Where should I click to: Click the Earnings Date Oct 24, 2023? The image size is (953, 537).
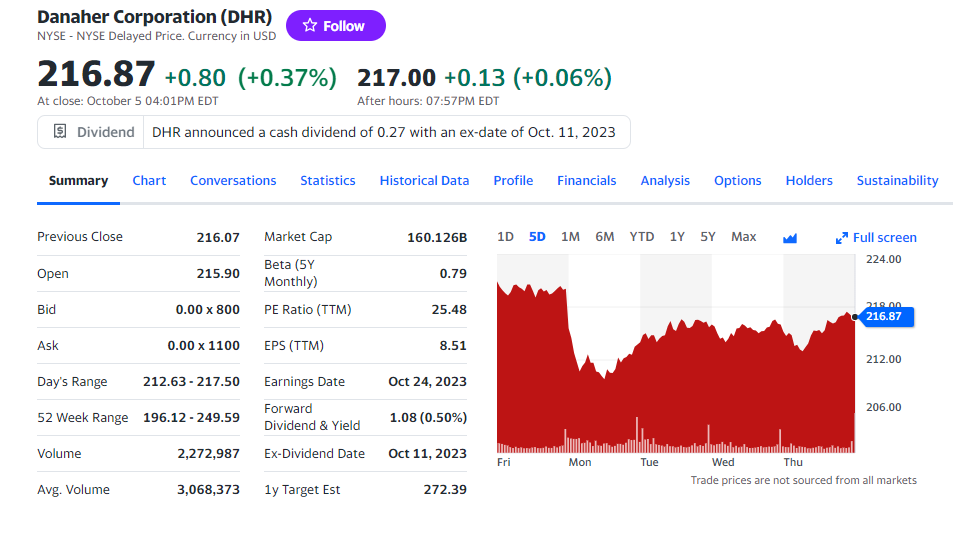click(427, 381)
